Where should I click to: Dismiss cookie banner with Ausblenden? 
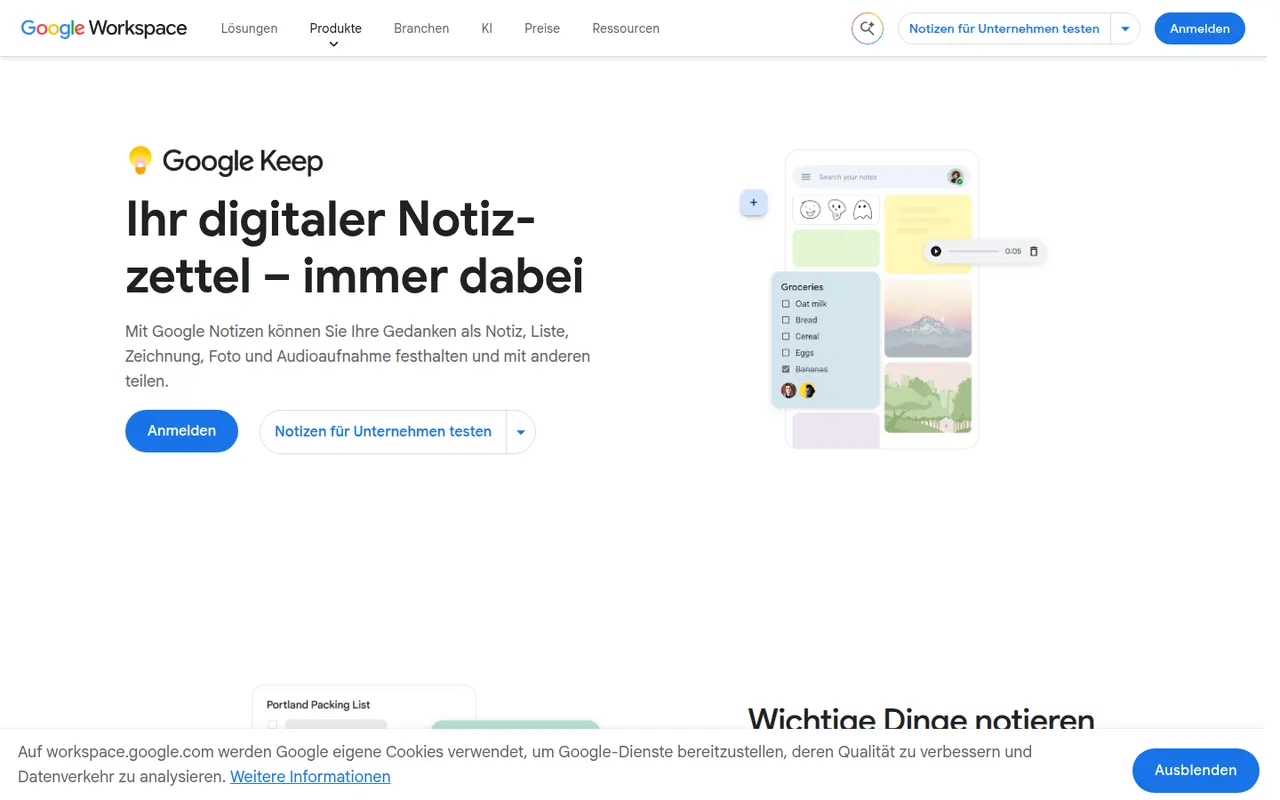pyautogui.click(x=1196, y=770)
